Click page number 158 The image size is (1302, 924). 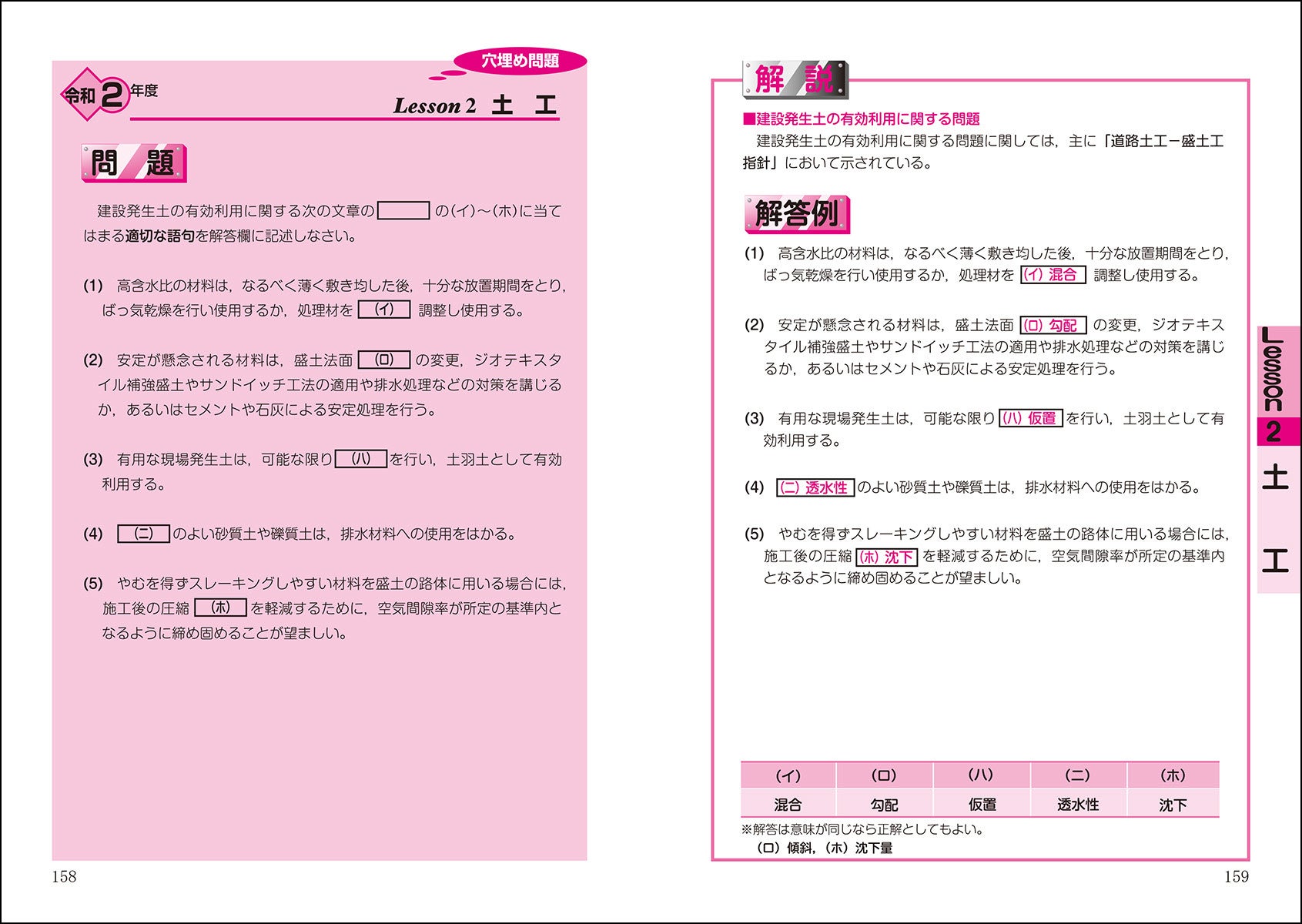pyautogui.click(x=64, y=876)
